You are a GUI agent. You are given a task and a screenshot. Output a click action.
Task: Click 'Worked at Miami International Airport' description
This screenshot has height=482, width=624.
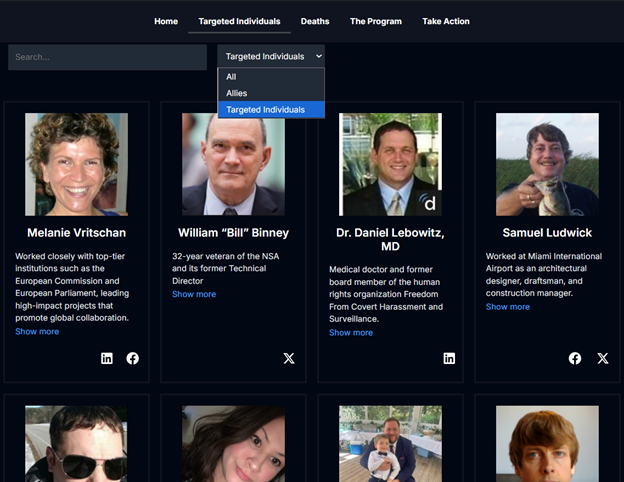pos(544,275)
